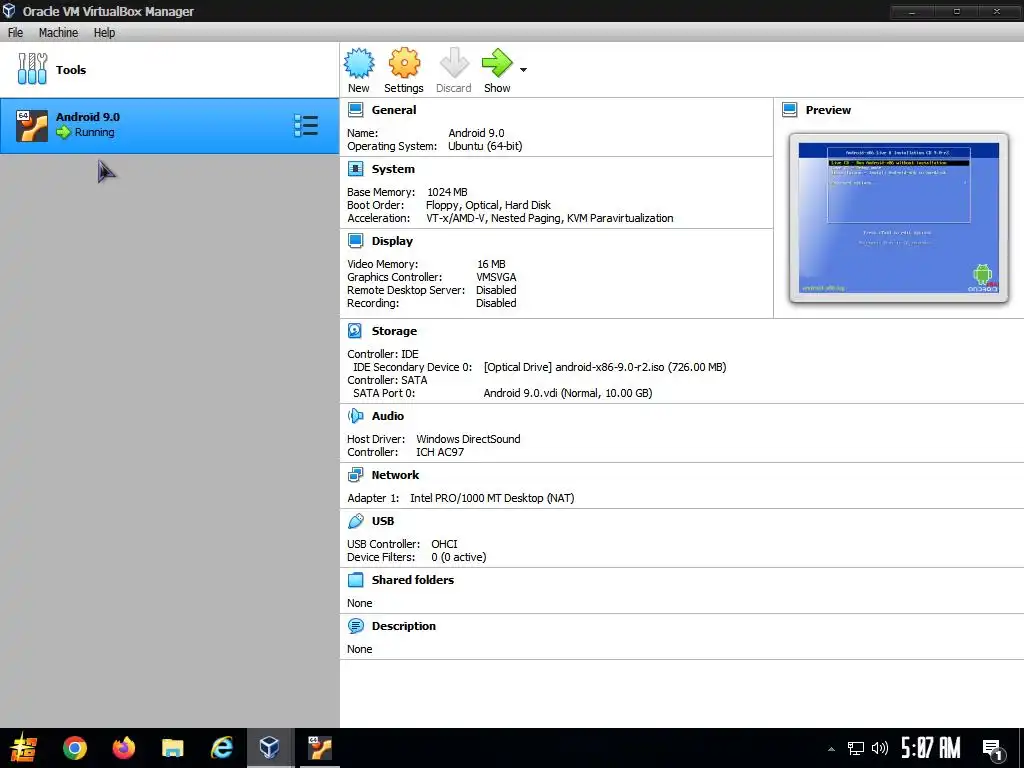Click the android-x86-9.0-r2.iso optical drive entry

coord(605,367)
